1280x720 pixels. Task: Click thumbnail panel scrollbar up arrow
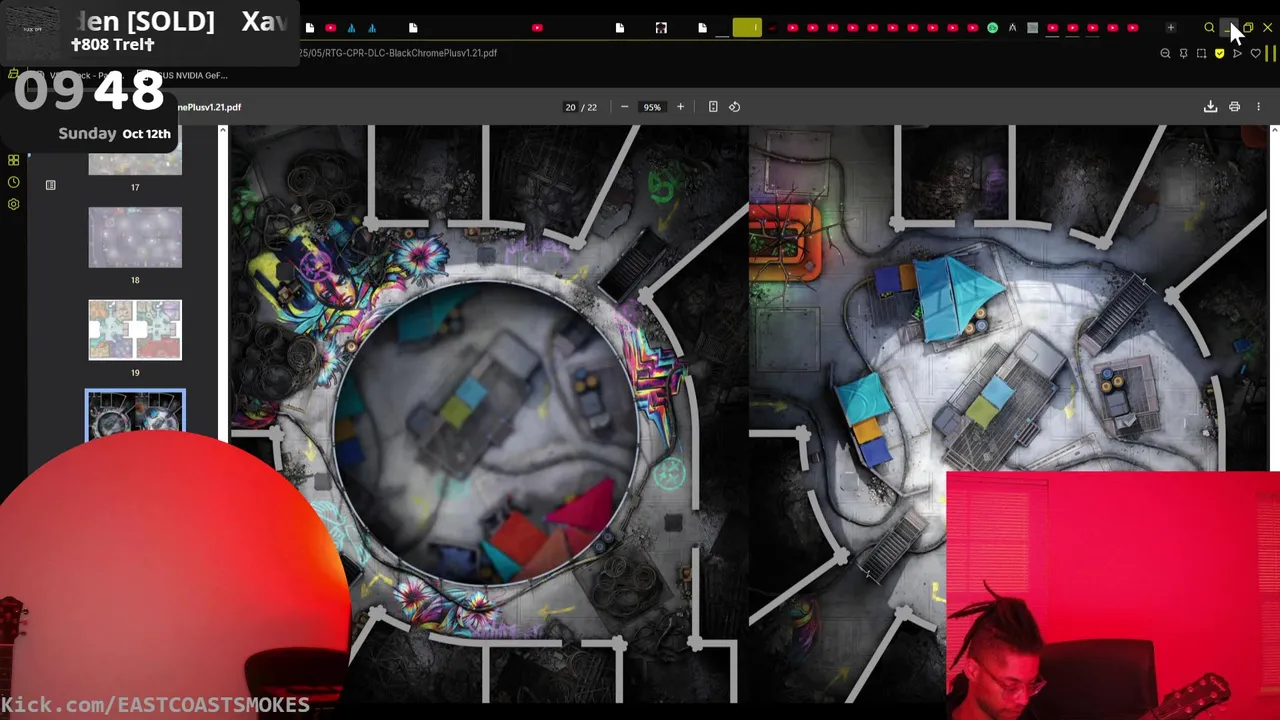tap(223, 131)
